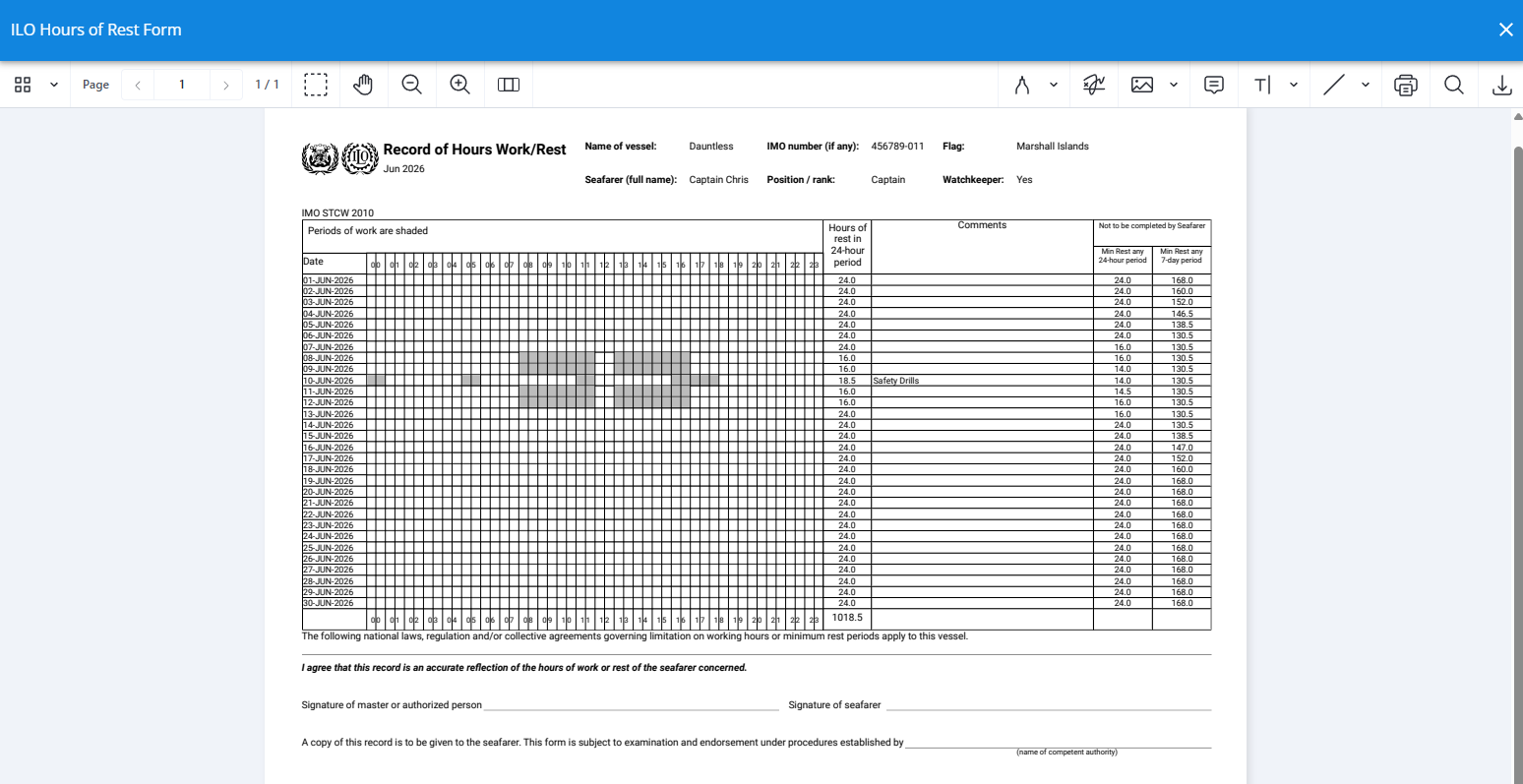
Task: Click the ILO logo emblem
Action: [360, 158]
